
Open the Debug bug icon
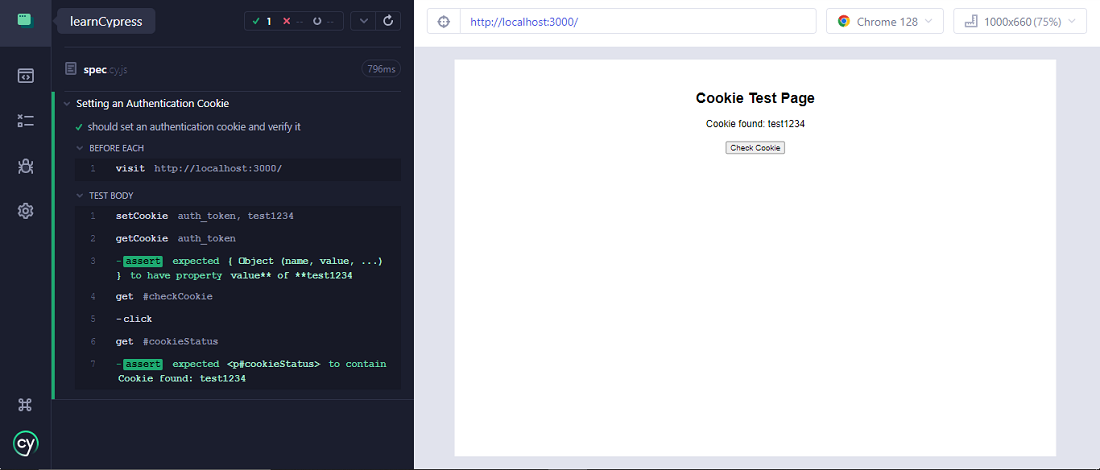(25, 166)
